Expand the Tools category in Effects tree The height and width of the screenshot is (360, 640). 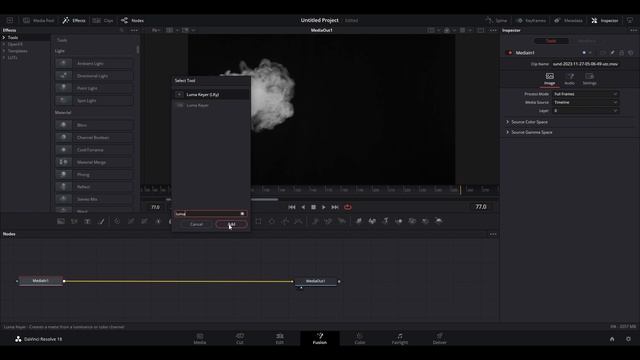[x=4, y=37]
